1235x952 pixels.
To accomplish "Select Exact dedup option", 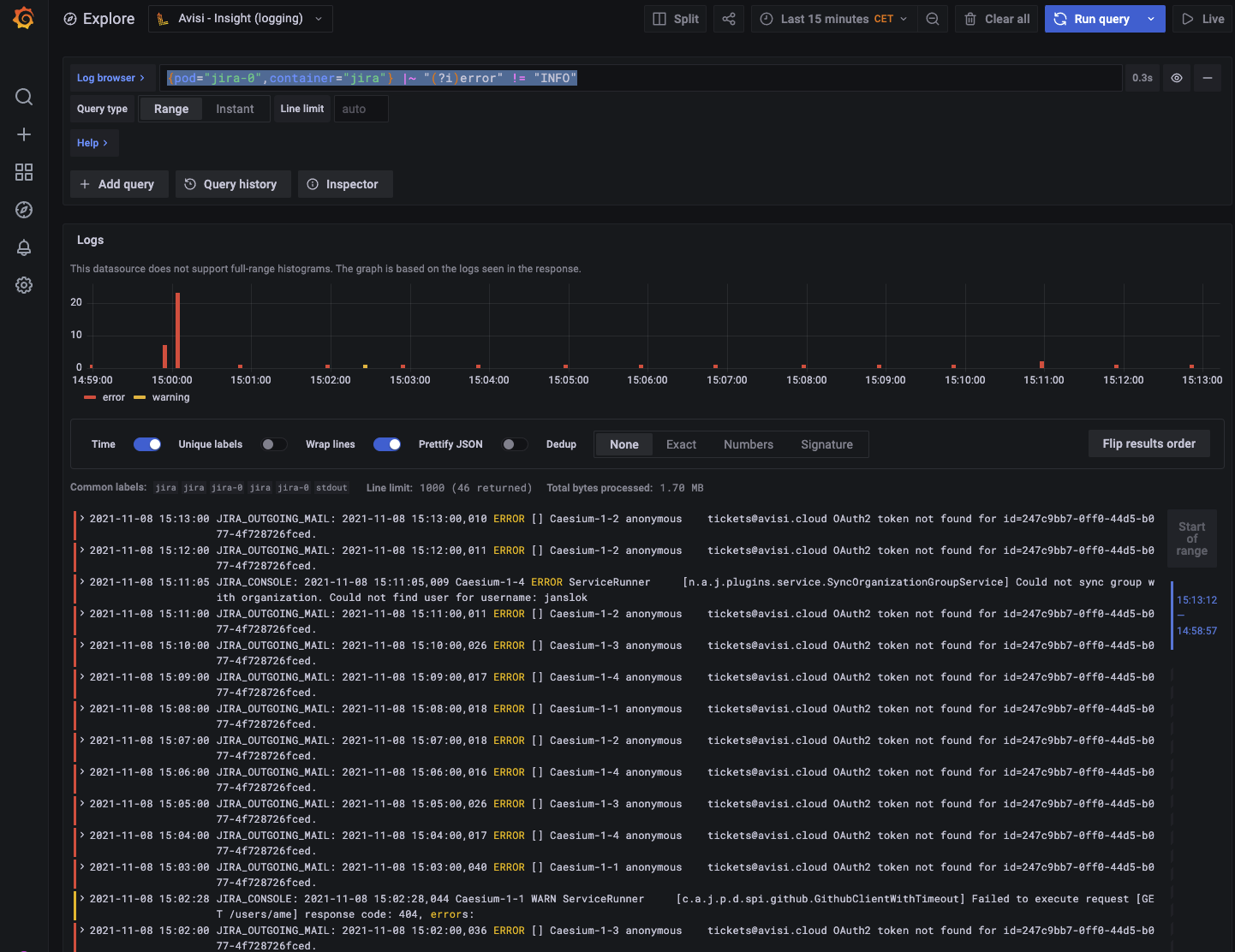I will coord(681,444).
